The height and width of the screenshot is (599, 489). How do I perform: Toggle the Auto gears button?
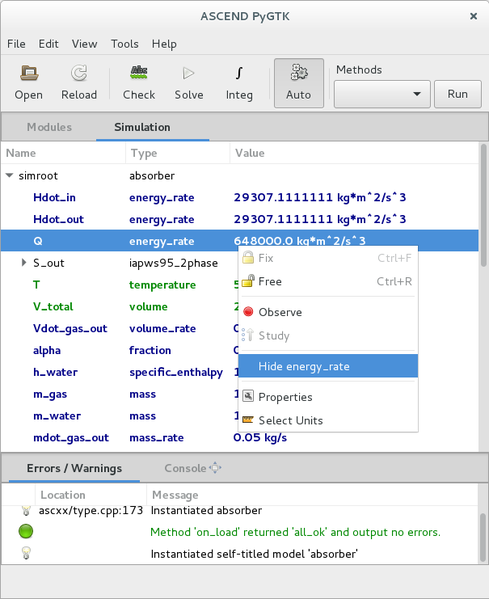point(299,83)
